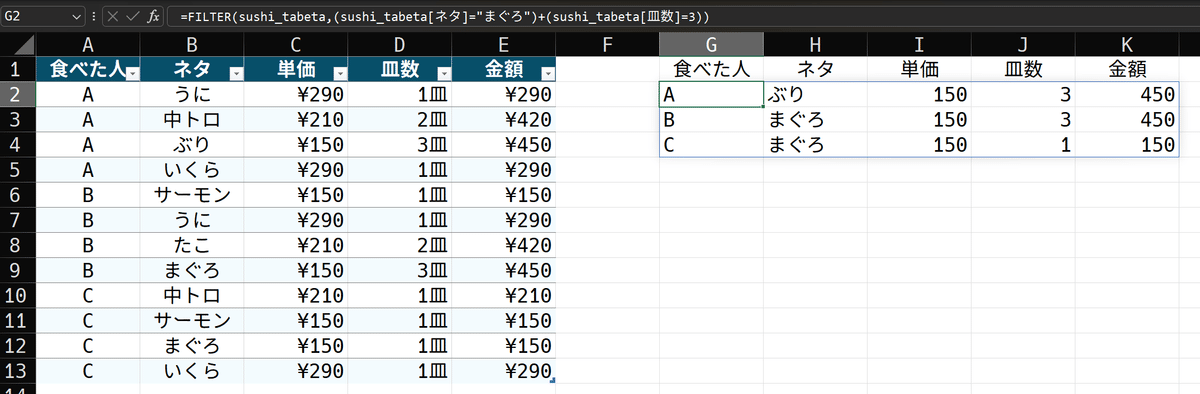The height and width of the screenshot is (394, 1200).
Task: Click cell A13 containing C
Action: click(x=88, y=371)
